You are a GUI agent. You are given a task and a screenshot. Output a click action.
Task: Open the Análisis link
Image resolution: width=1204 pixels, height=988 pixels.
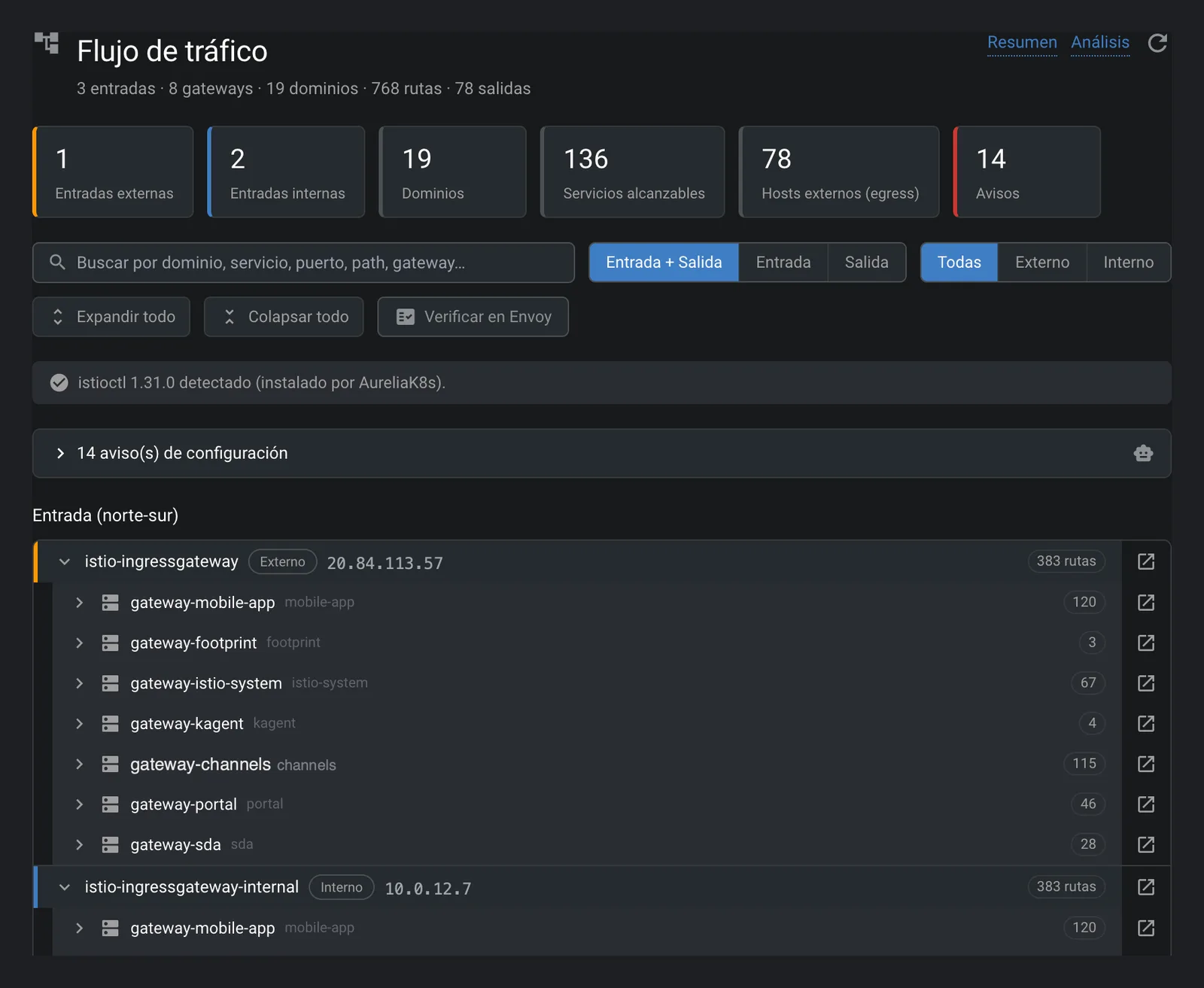coord(1100,43)
